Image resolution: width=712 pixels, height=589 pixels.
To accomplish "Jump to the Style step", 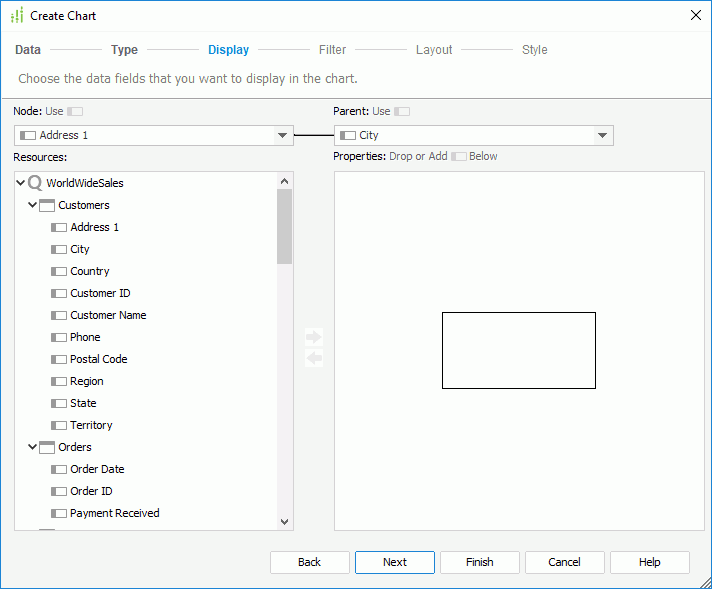I will tap(534, 49).
